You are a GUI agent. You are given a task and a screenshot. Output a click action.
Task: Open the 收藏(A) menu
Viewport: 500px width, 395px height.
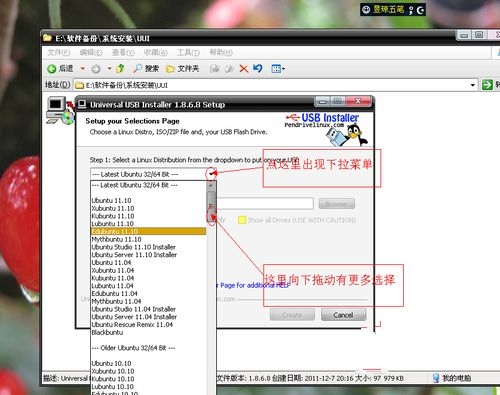tap(155, 52)
